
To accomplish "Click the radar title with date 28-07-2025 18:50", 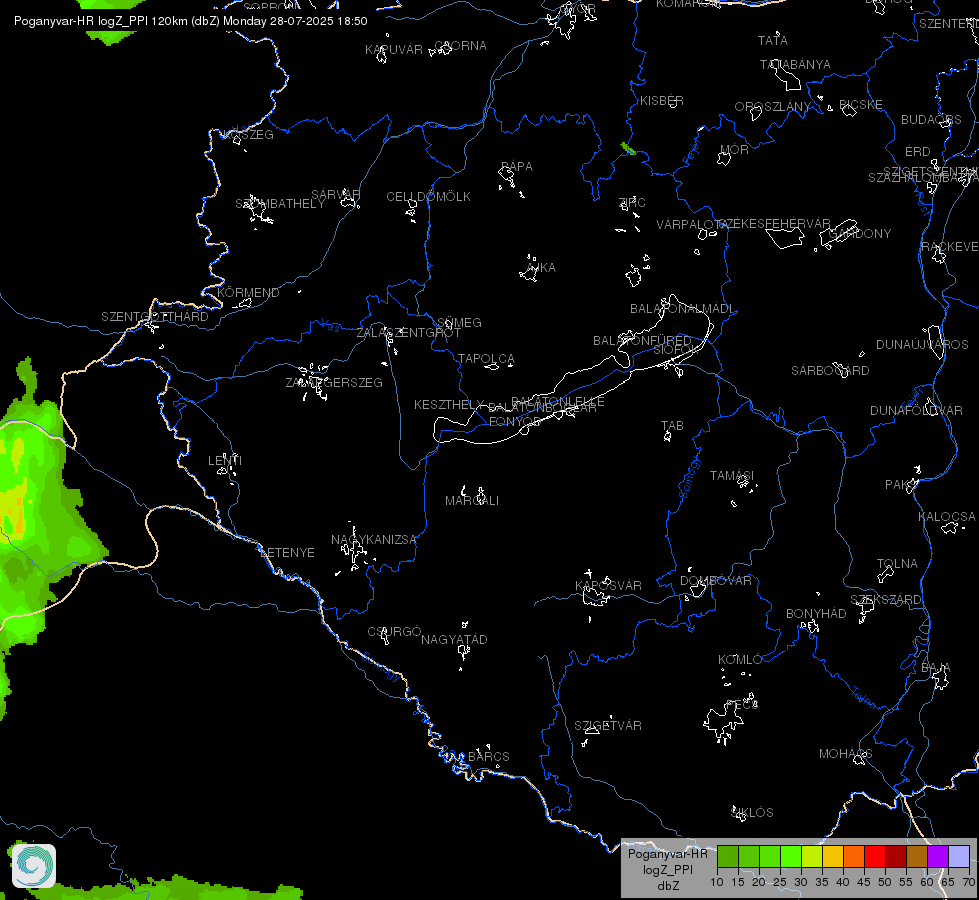I will [x=190, y=21].
